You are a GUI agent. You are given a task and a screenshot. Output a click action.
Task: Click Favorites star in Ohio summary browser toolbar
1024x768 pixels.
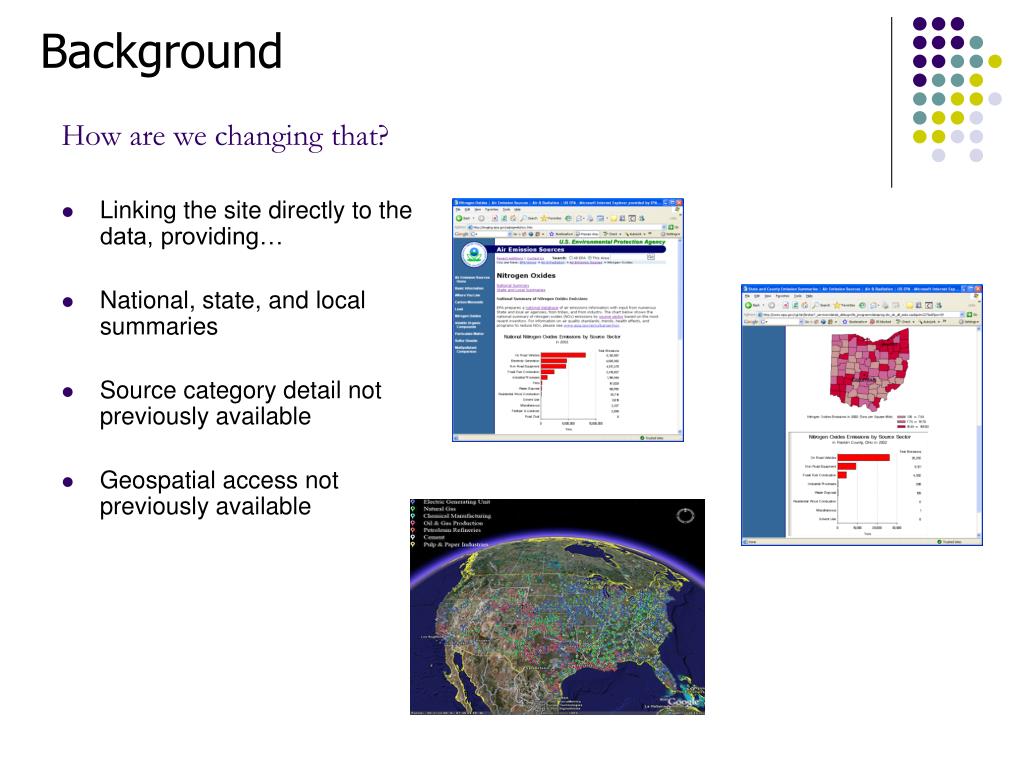[836, 305]
